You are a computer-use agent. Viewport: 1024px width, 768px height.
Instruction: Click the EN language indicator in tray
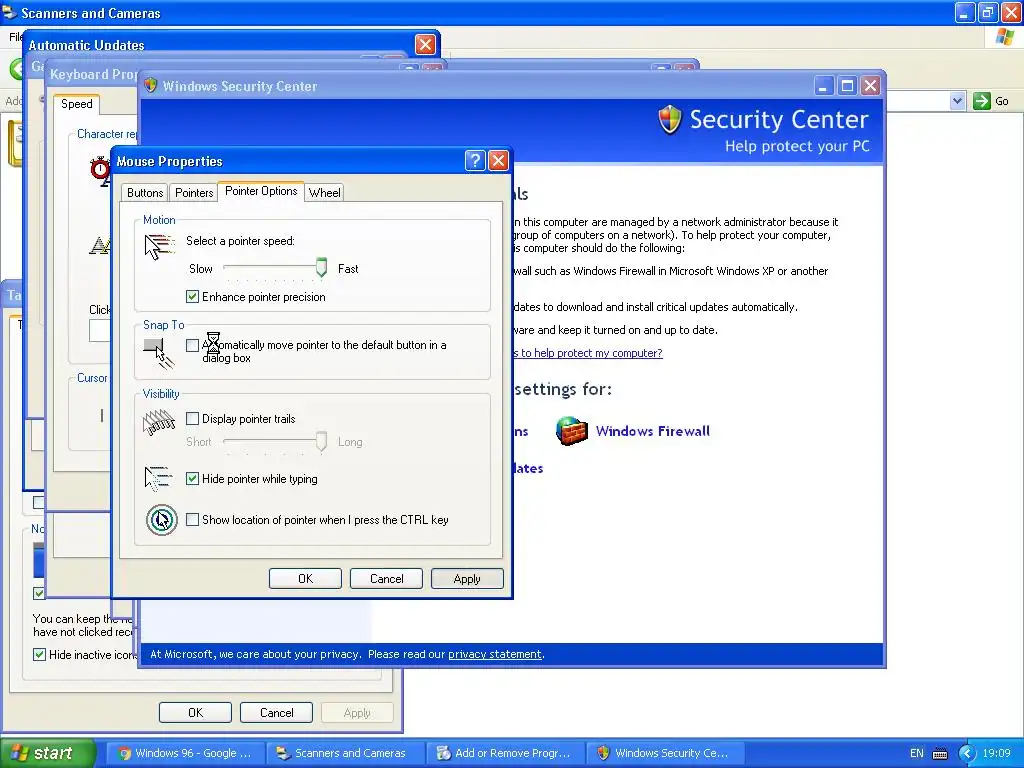coord(917,753)
